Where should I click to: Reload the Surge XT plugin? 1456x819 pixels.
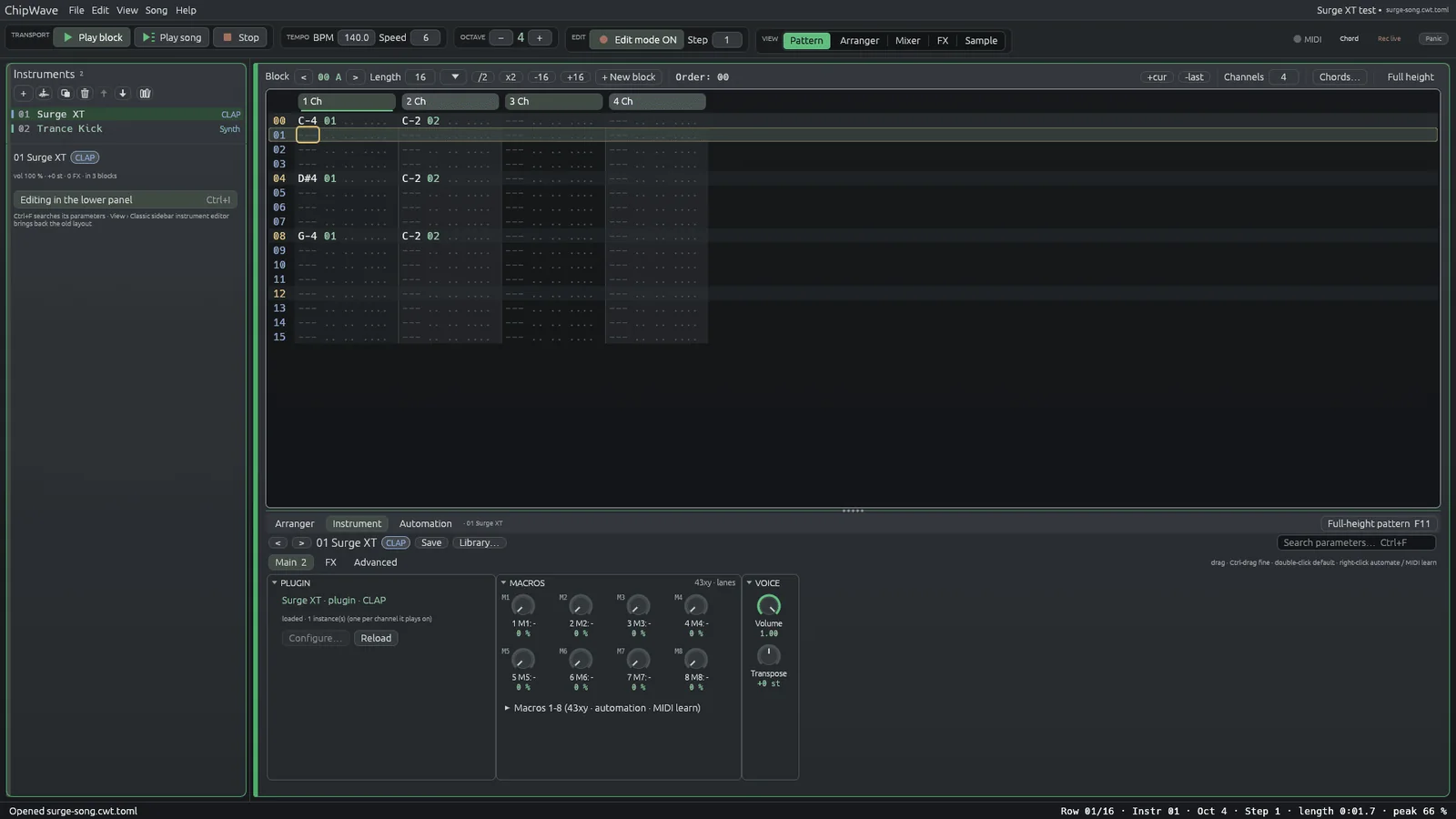(x=376, y=639)
